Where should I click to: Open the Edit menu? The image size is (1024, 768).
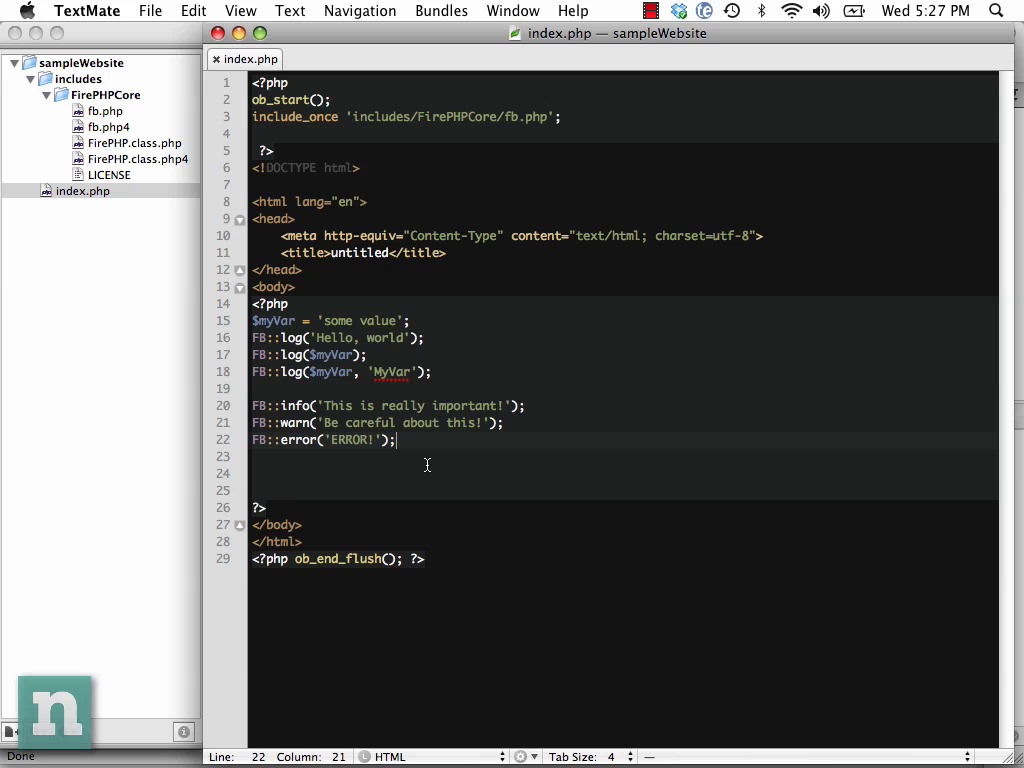(193, 10)
